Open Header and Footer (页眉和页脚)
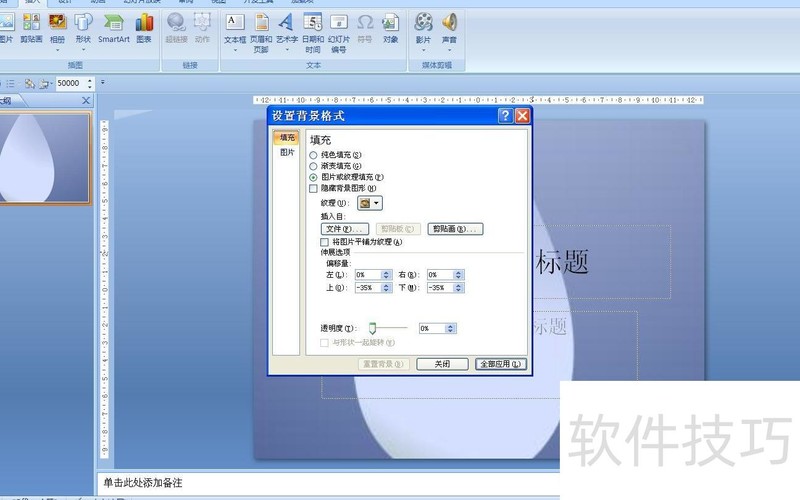Viewport: 800px width, 500px height. pyautogui.click(x=261, y=33)
